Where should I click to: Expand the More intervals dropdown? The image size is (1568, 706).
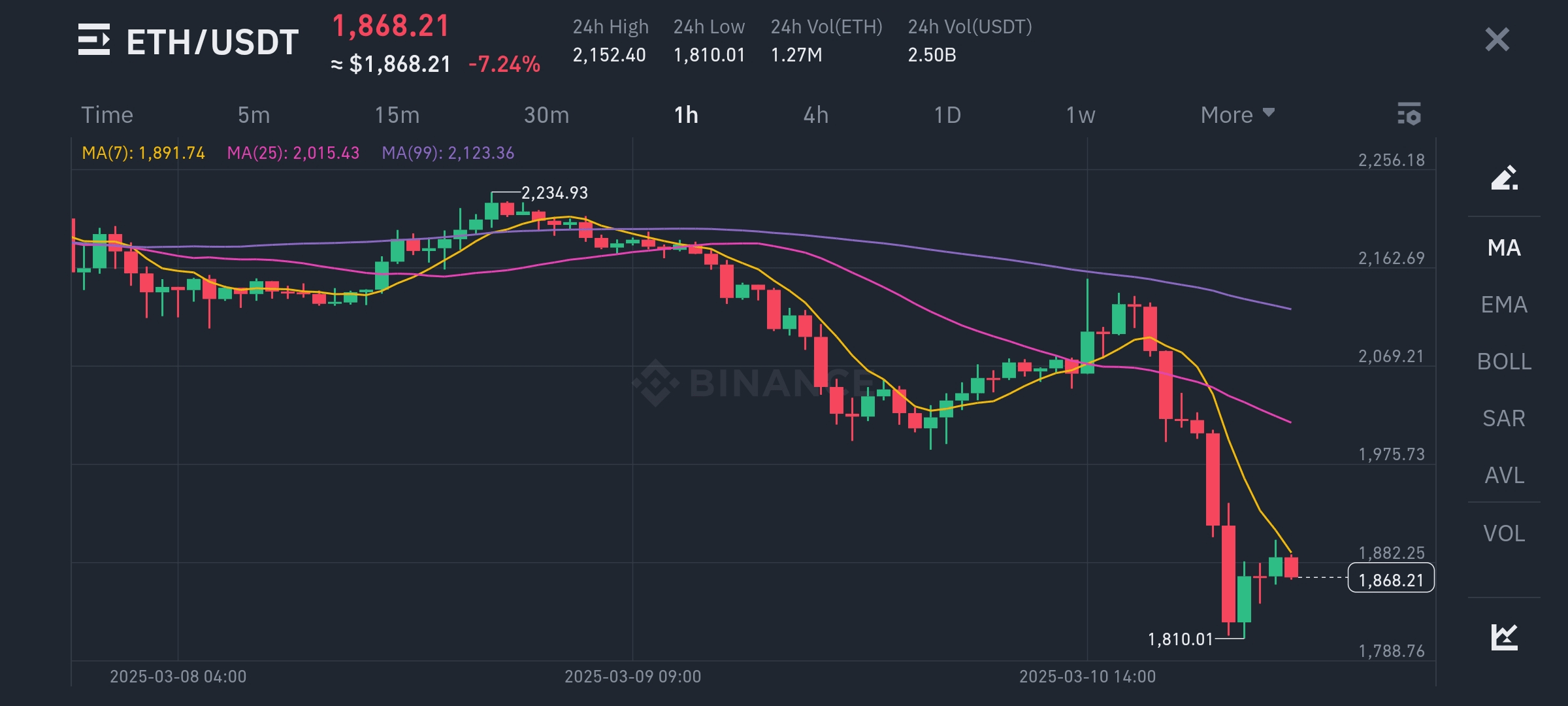click(x=1237, y=115)
